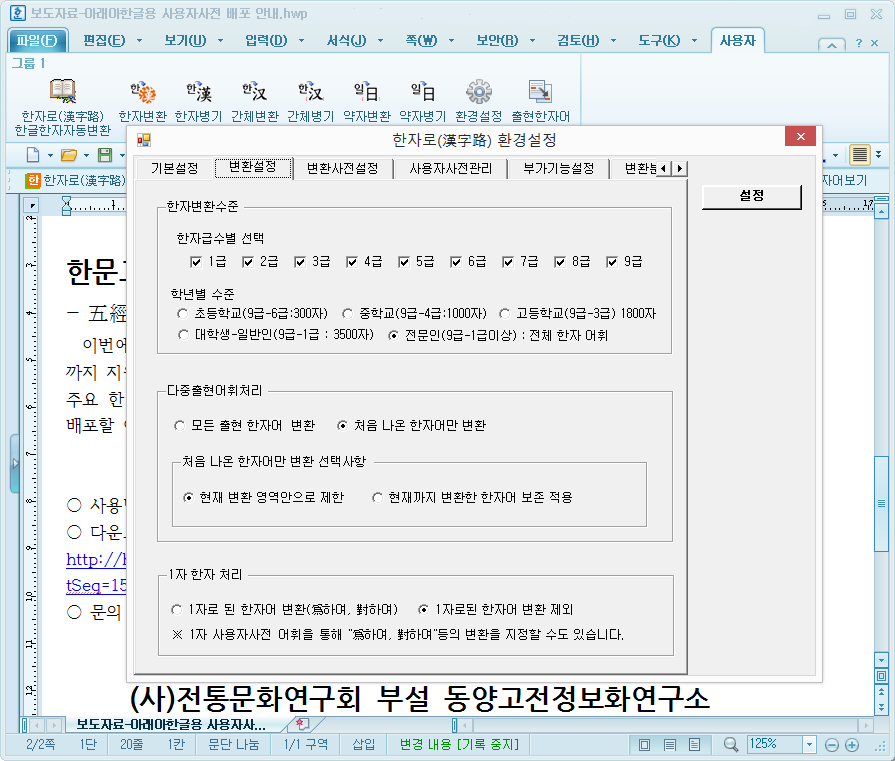Click the right arrow to reveal hidden tabs
The width and height of the screenshot is (895, 761).
[680, 169]
